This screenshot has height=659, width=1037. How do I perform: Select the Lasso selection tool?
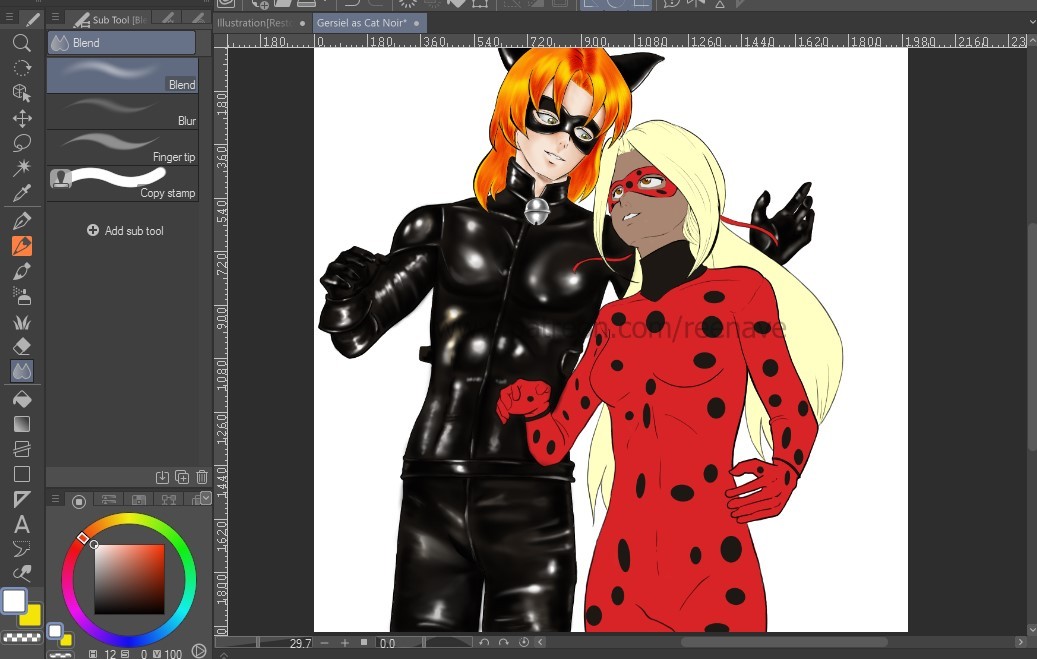pyautogui.click(x=22, y=143)
